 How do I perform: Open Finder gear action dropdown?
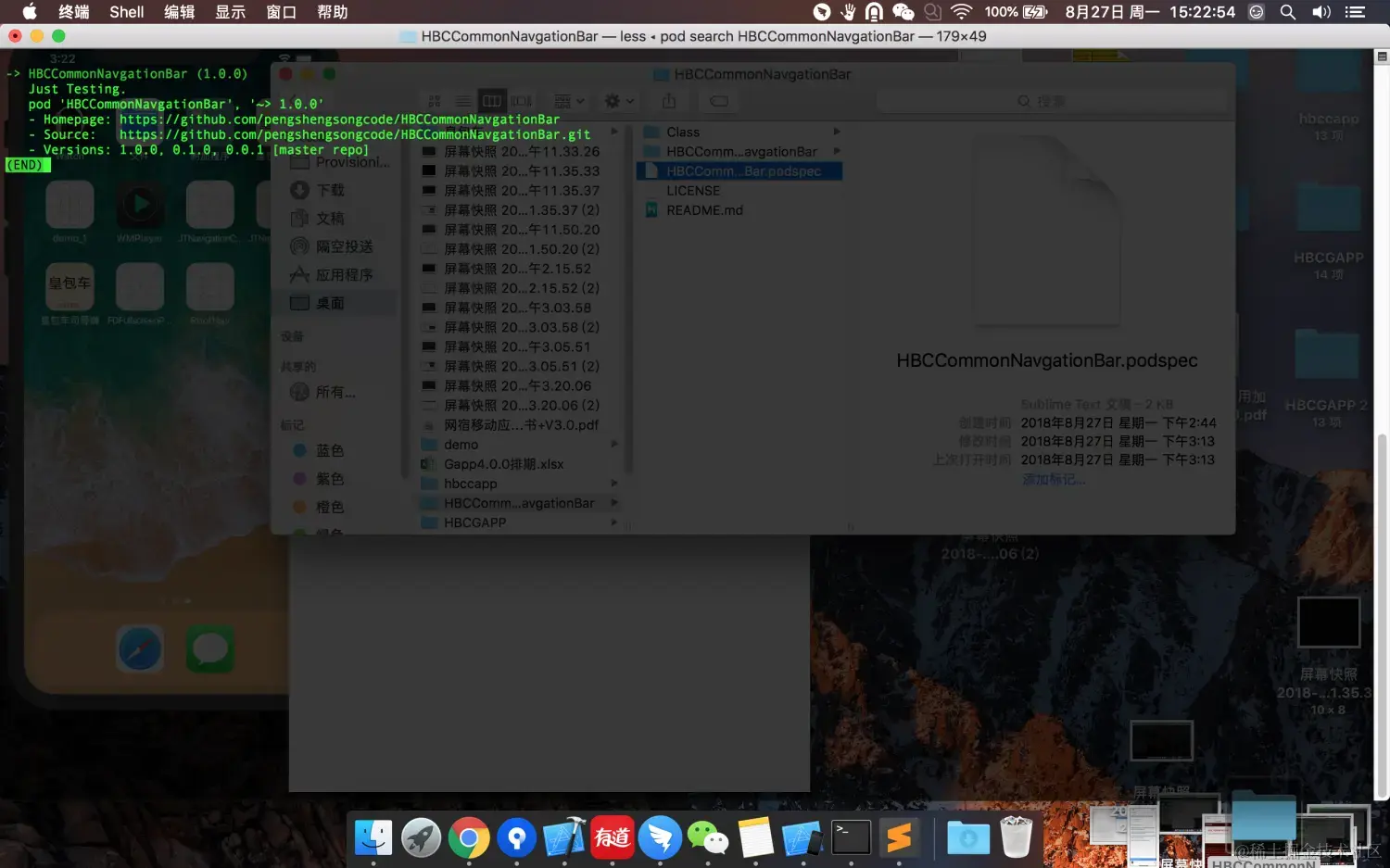point(619,101)
